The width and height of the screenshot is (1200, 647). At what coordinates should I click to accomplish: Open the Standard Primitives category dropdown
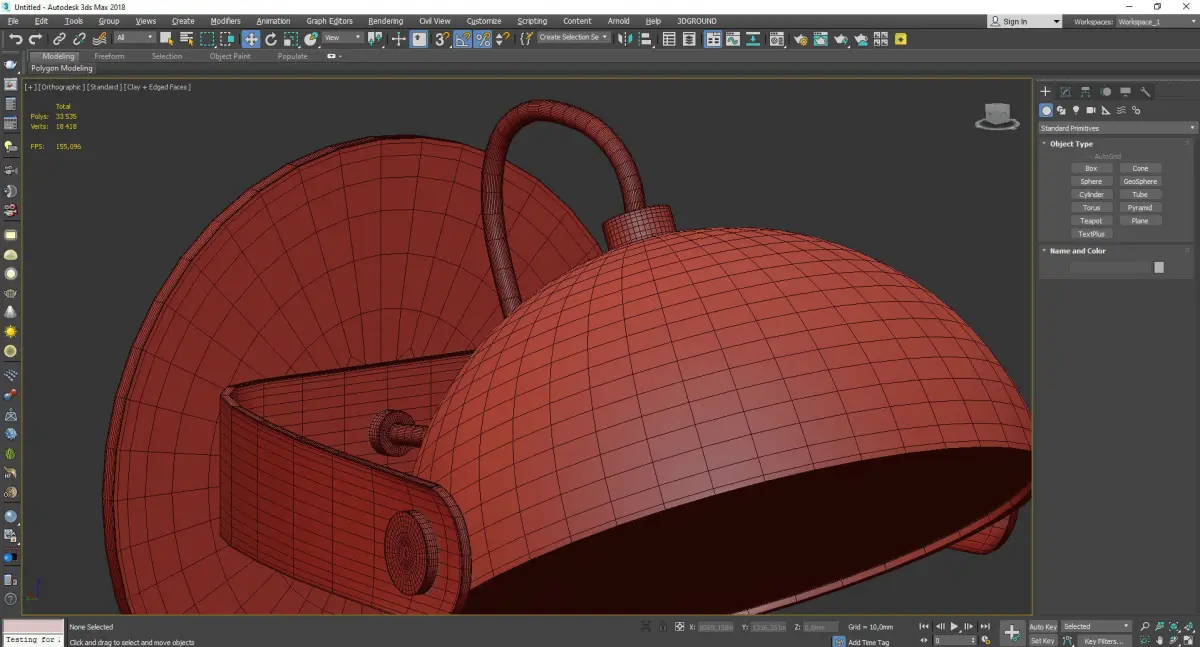pyautogui.click(x=1117, y=128)
